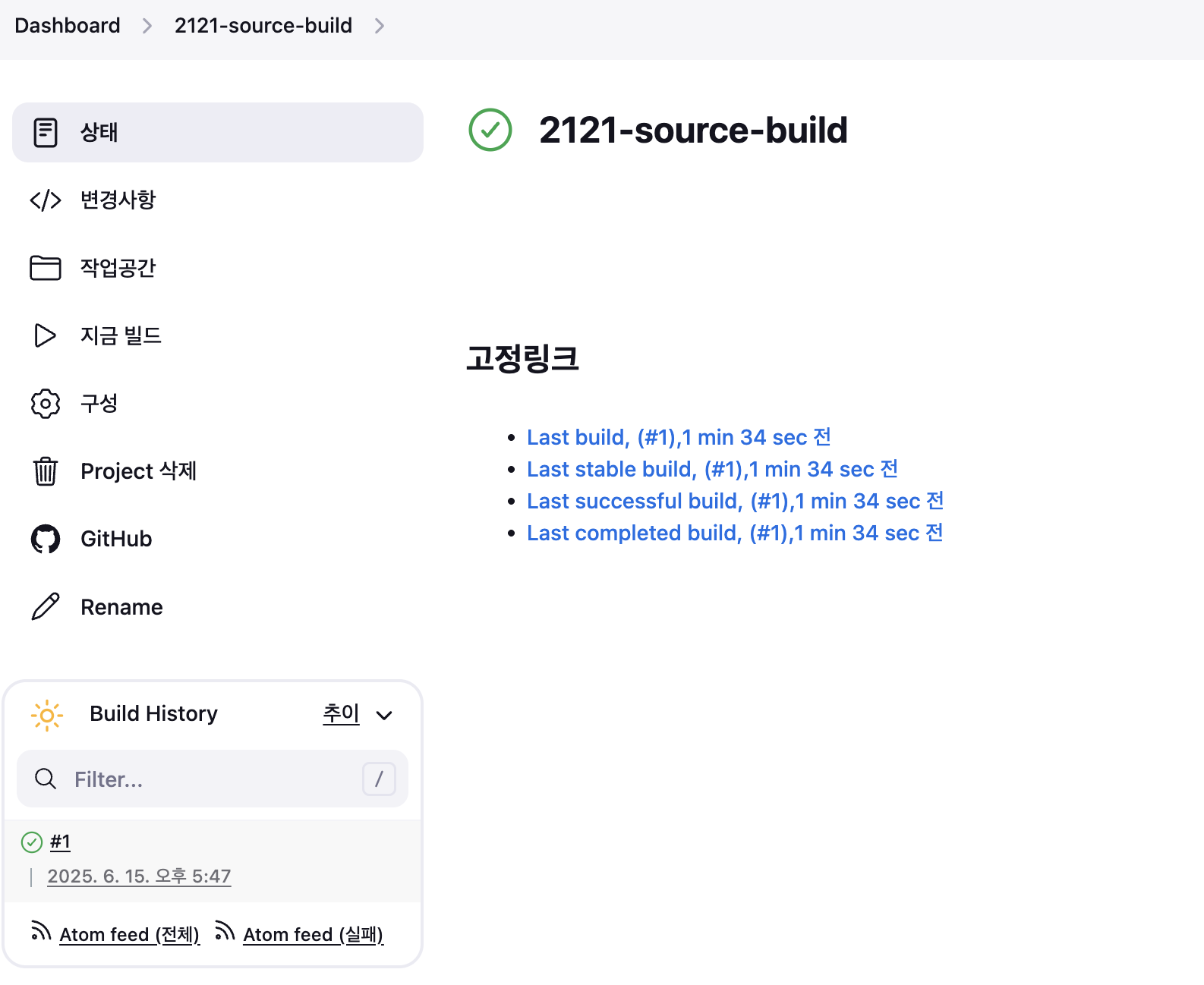
Task: Click the 작업공간 folder icon
Action: point(46,268)
